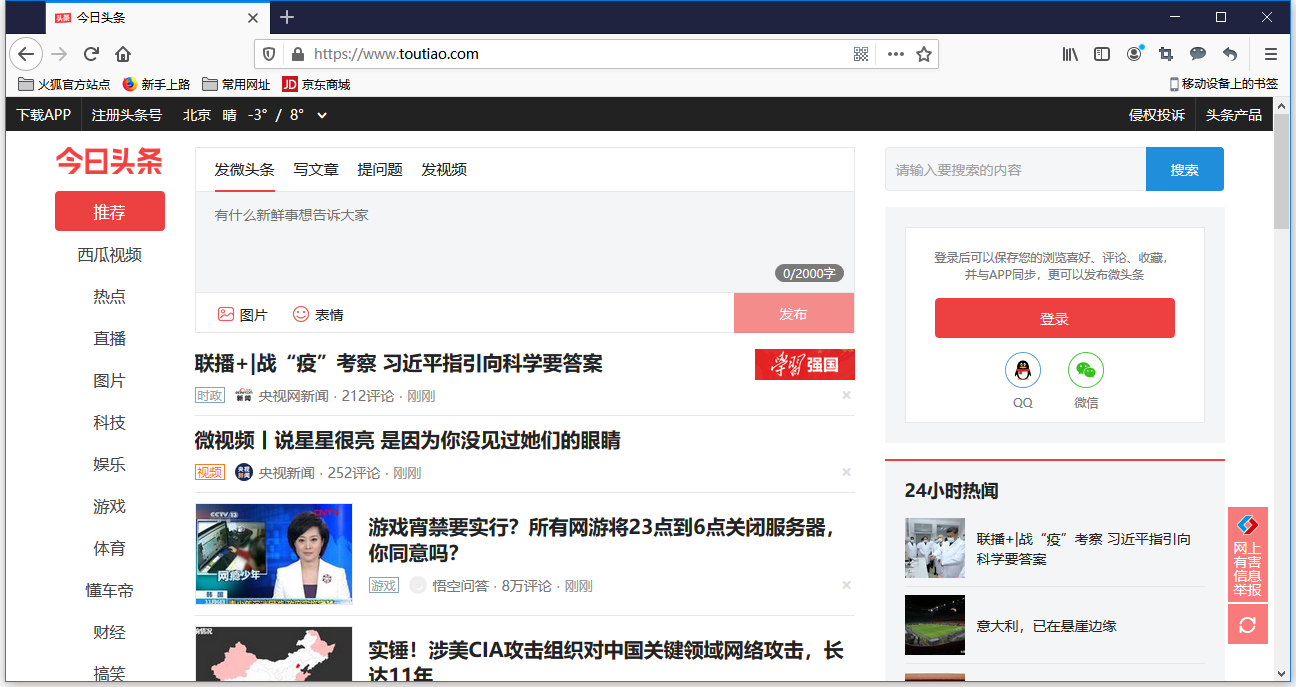Viewport: 1296px width, 687px height.
Task: Click the screenshot crop icon in toolbar
Action: point(1166,54)
